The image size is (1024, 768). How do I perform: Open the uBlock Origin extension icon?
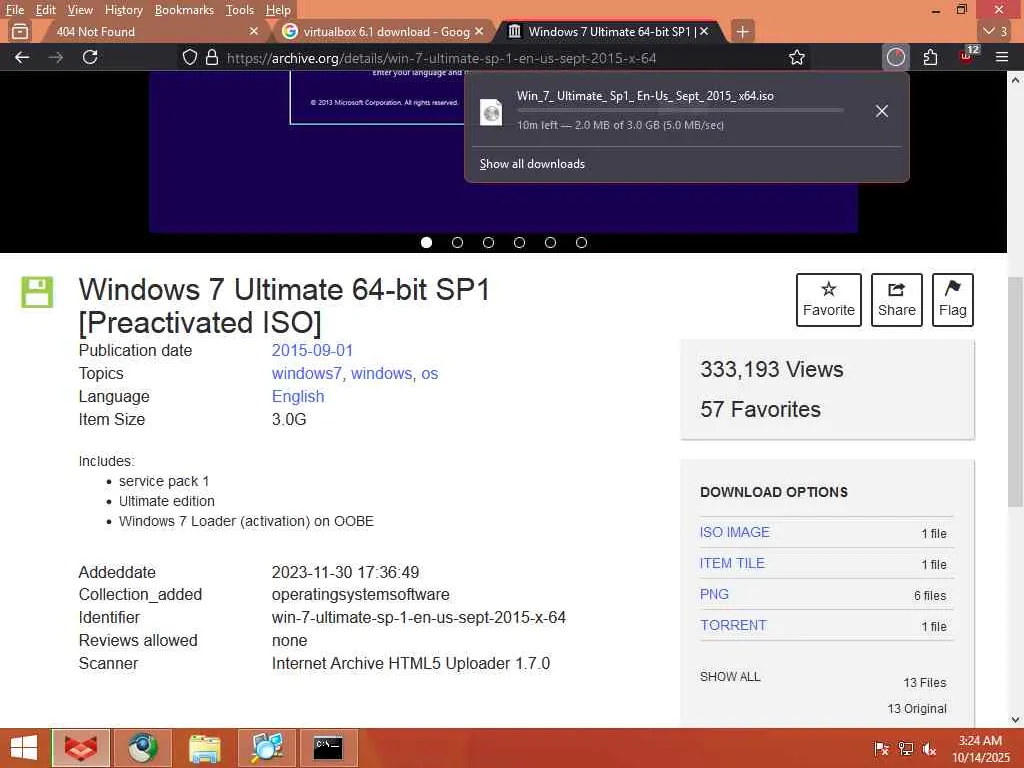click(968, 57)
